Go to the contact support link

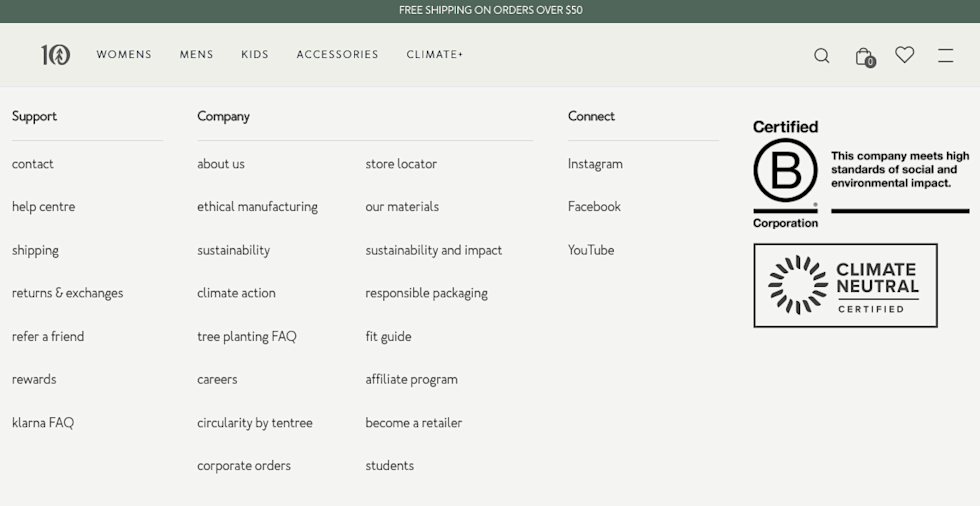(x=33, y=164)
